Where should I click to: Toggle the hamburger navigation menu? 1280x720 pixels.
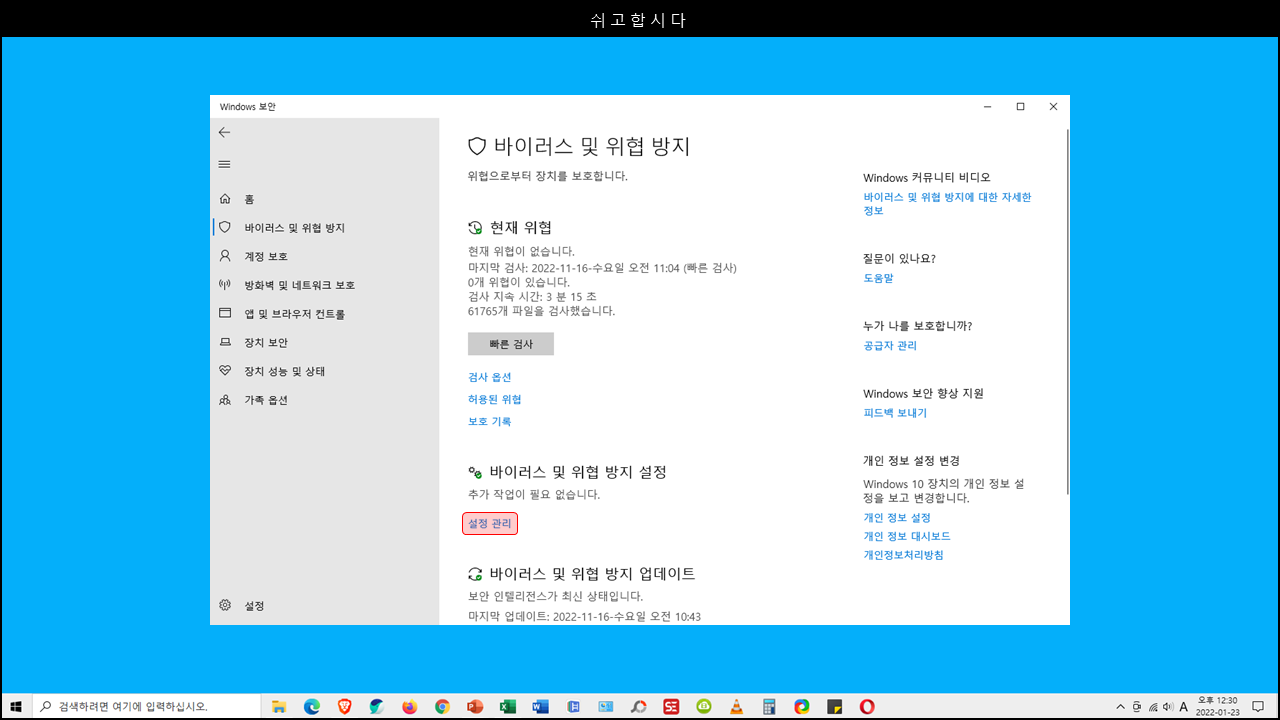(x=224, y=164)
